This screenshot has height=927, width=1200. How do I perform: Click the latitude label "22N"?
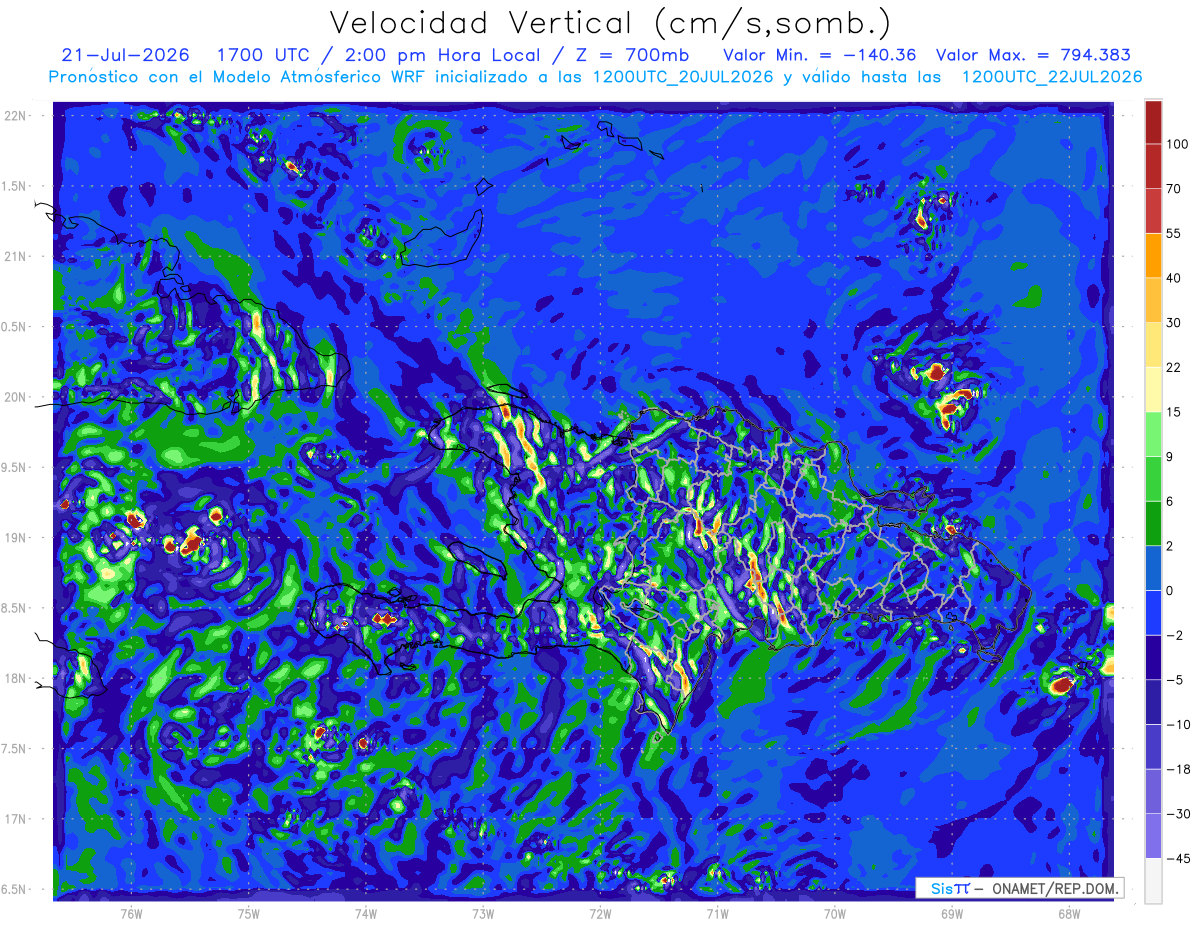[x=16, y=115]
